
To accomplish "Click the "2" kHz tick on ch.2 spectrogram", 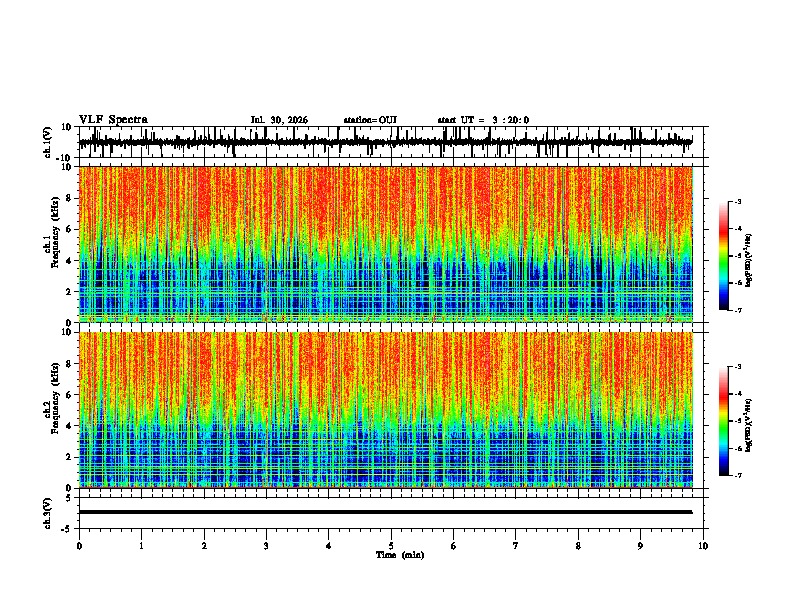I will click(69, 457).
